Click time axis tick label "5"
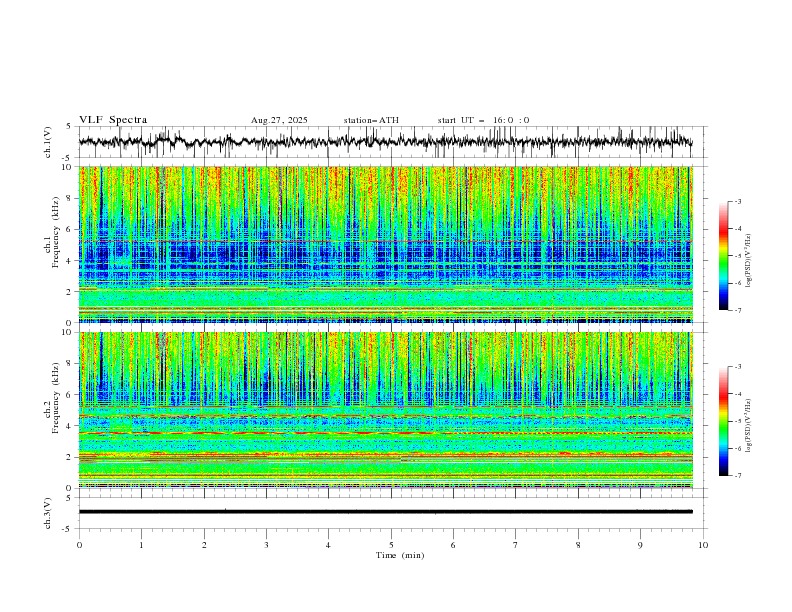Viewport: 792px width, 612px height. click(x=391, y=545)
